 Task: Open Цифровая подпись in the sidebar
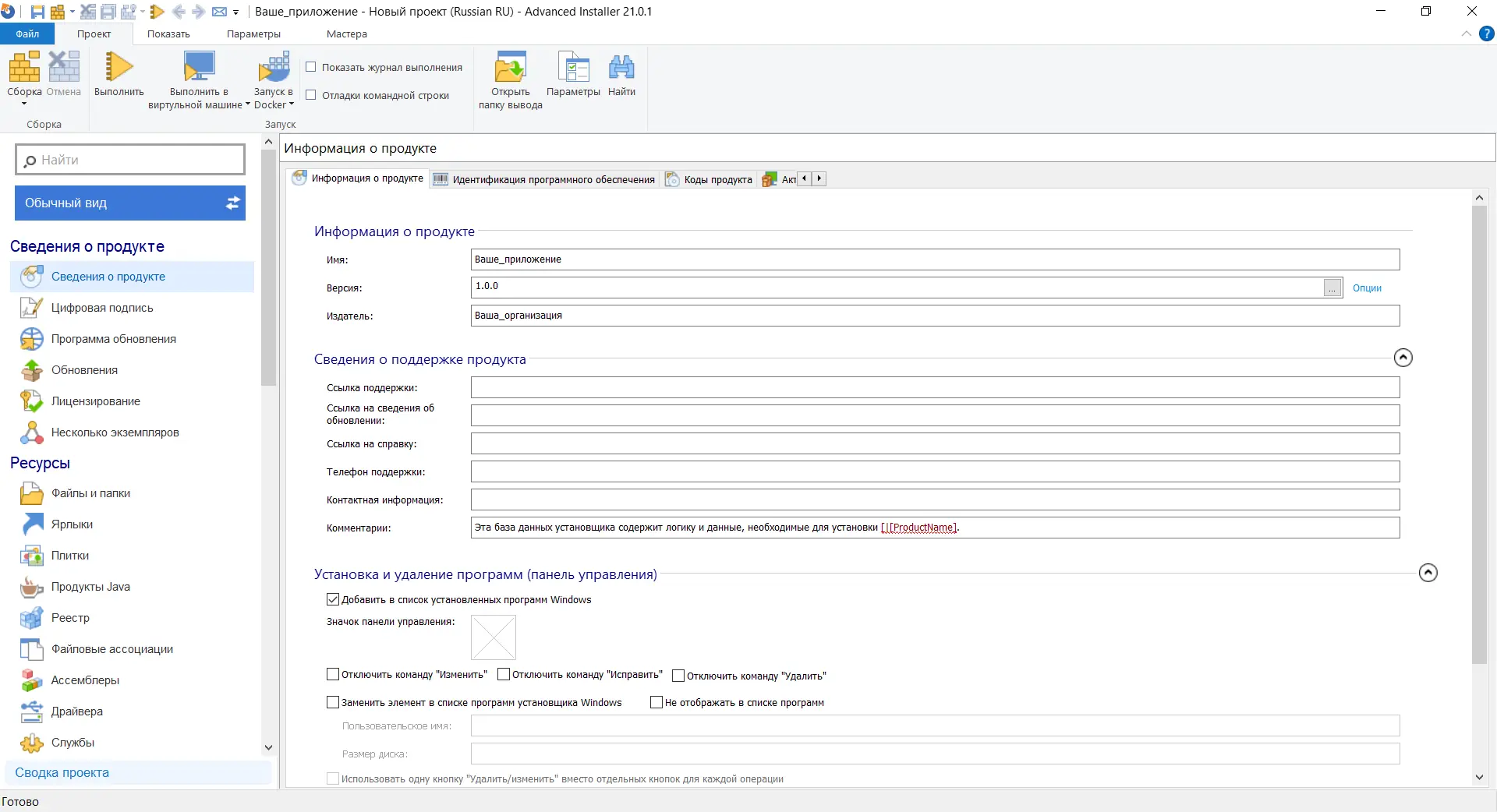tap(132, 308)
